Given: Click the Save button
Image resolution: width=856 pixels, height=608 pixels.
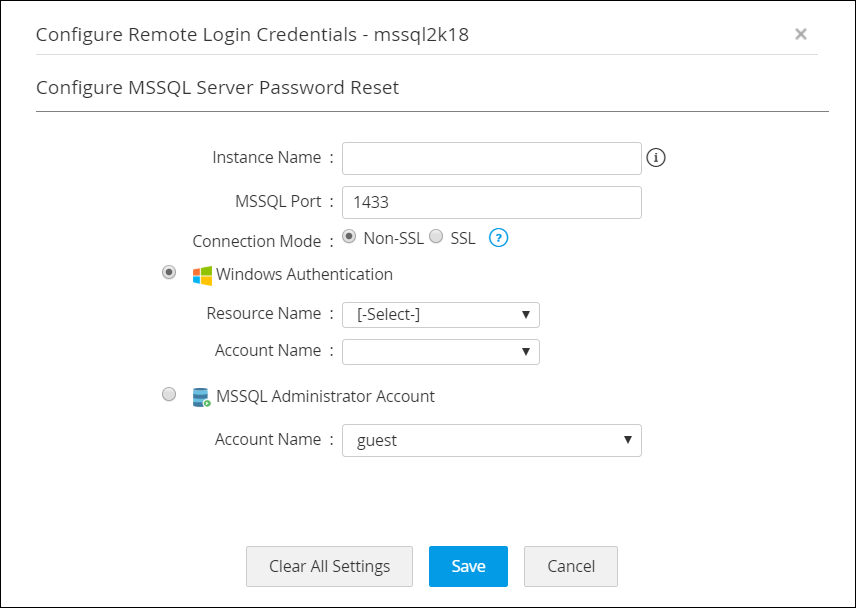Looking at the screenshot, I should pos(468,566).
